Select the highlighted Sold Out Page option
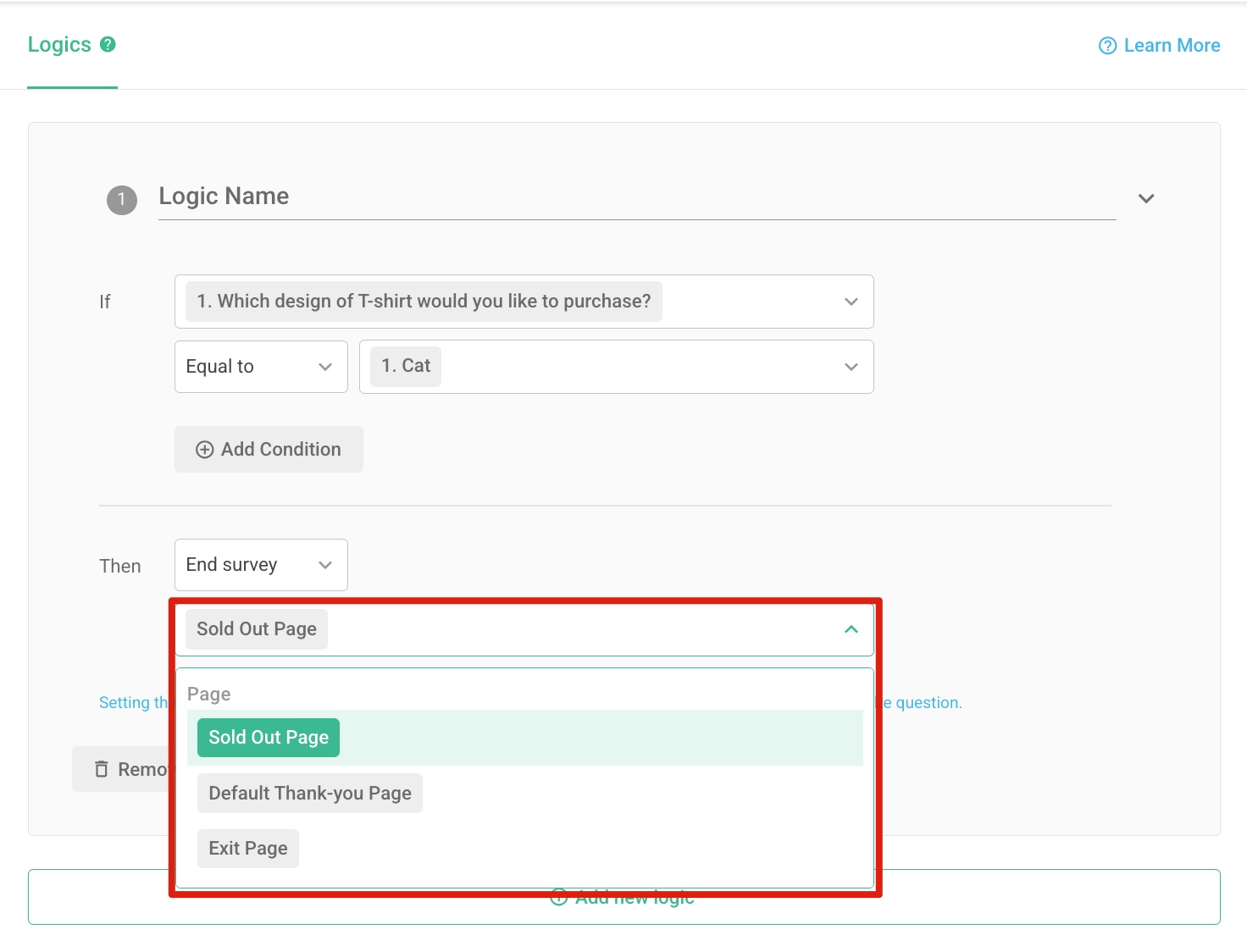The width and height of the screenshot is (1247, 952). pos(268,737)
